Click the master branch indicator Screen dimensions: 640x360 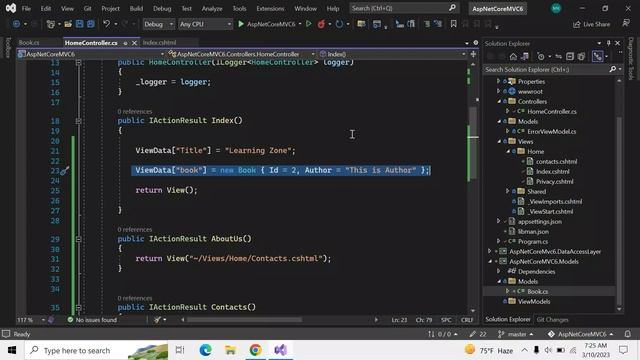516,334
